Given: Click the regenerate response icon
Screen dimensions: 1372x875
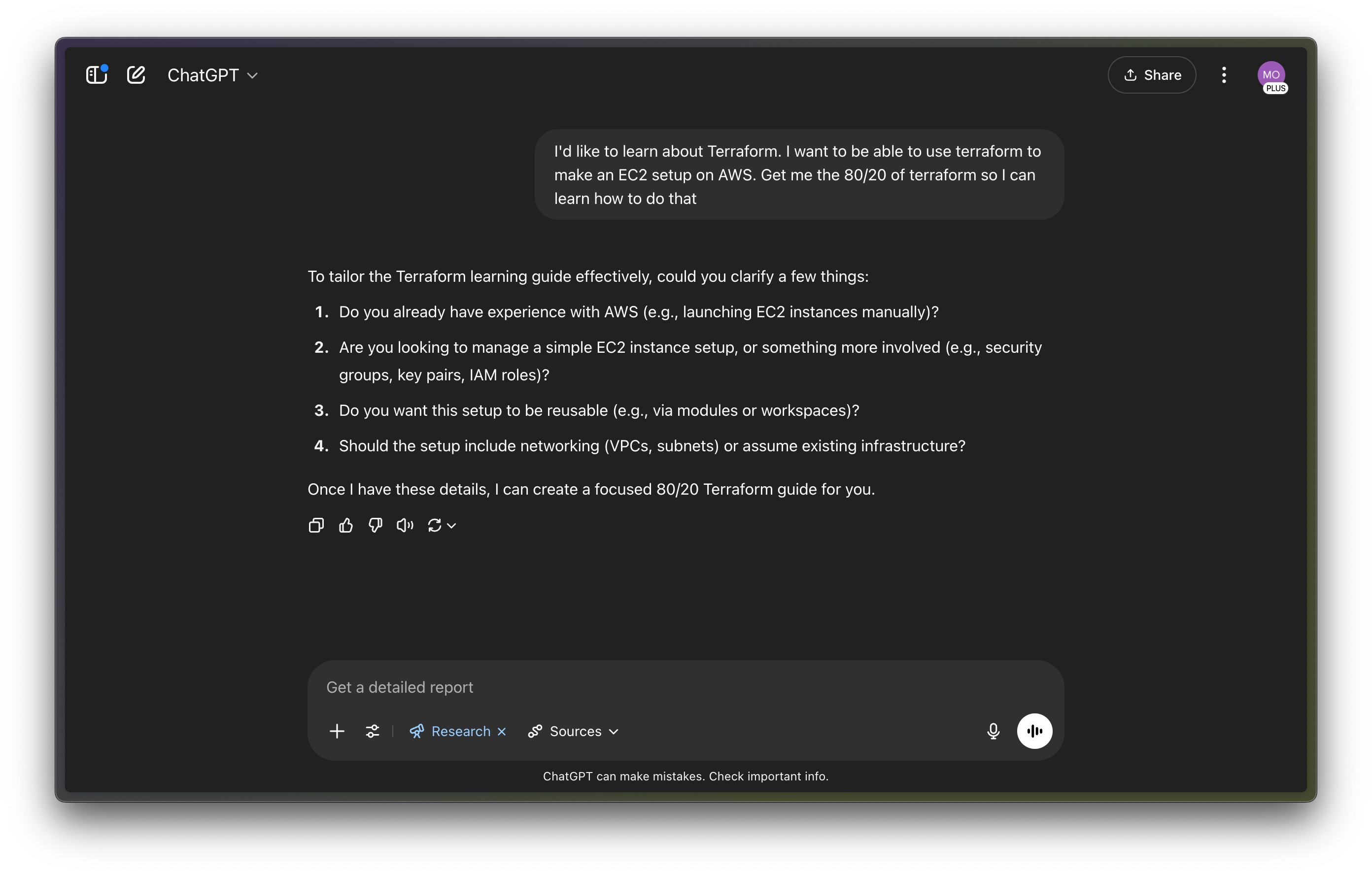Looking at the screenshot, I should pyautogui.click(x=434, y=525).
